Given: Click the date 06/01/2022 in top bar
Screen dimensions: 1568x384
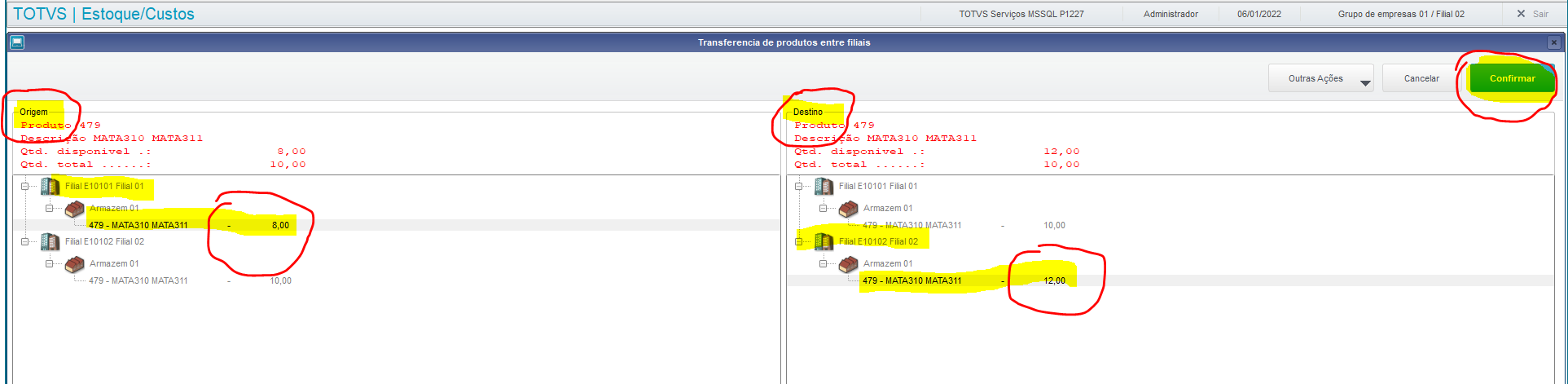Looking at the screenshot, I should pos(1259,14).
